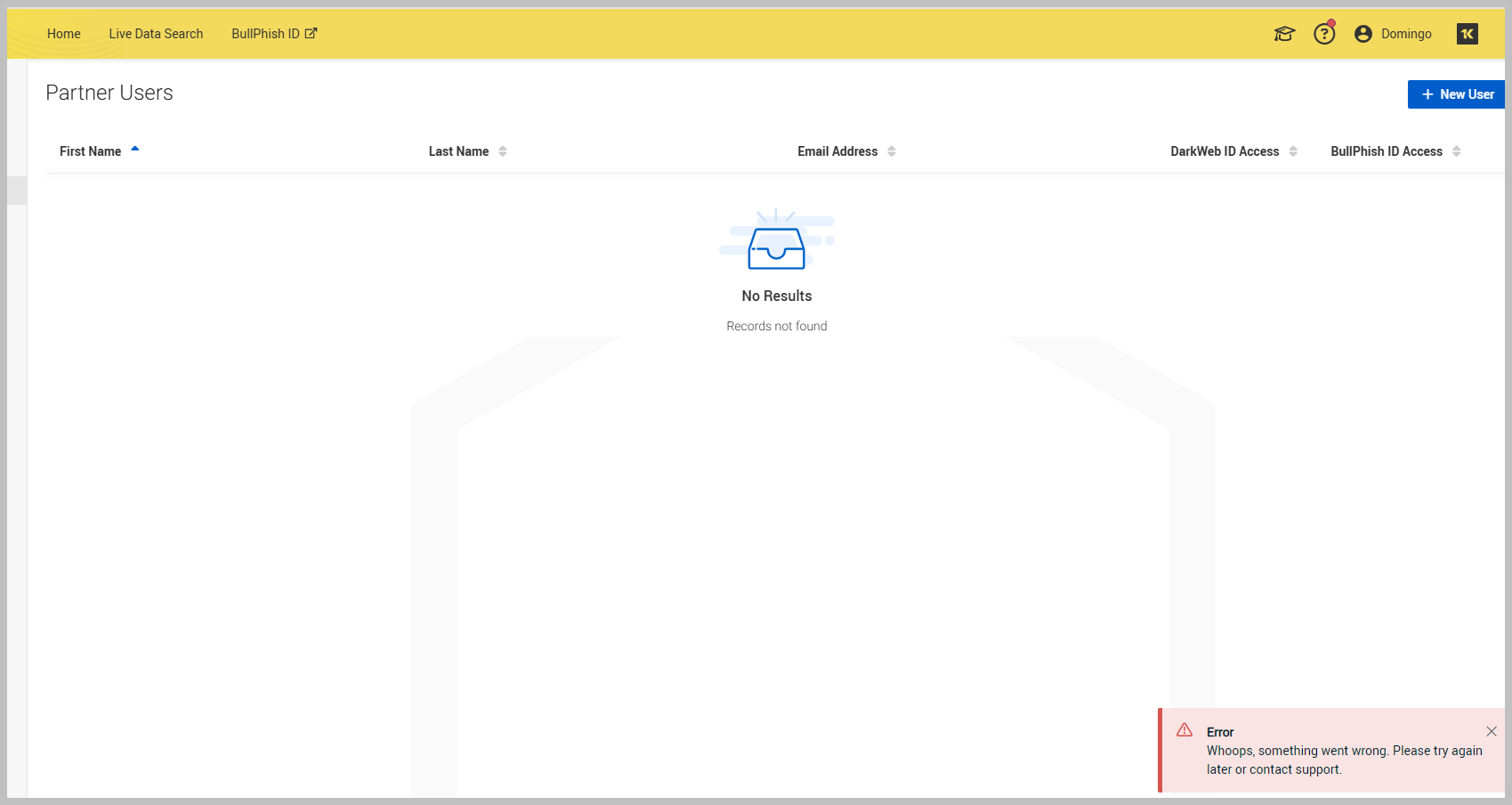This screenshot has width=1512, height=805.
Task: Toggle First Name sort arrow
Action: (135, 150)
